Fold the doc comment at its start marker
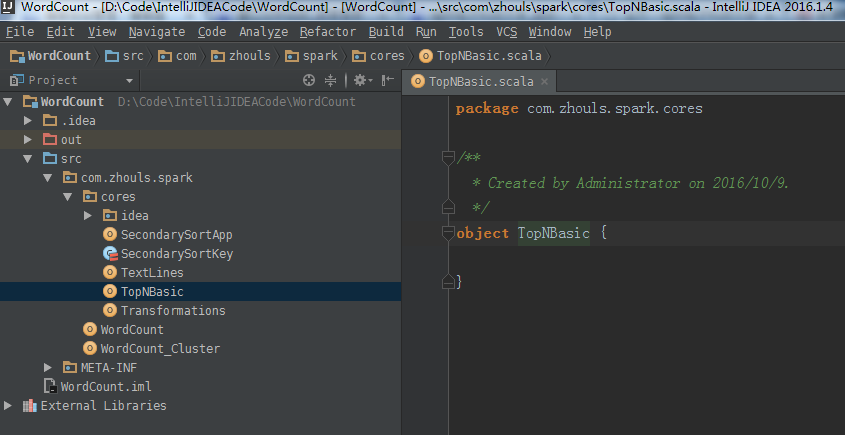Viewport: 845px width, 435px height. pyautogui.click(x=448, y=158)
